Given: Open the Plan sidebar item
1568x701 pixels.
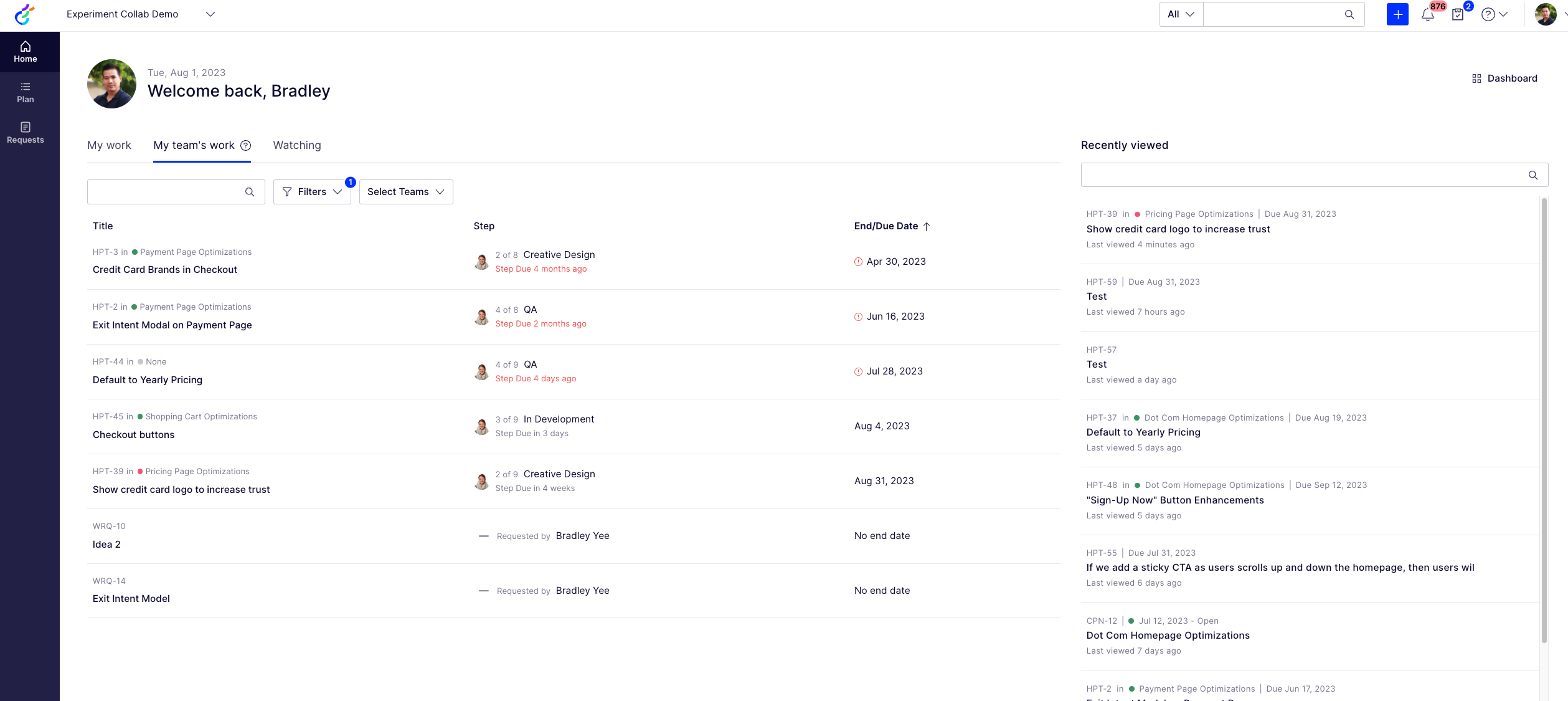Looking at the screenshot, I should click(26, 92).
